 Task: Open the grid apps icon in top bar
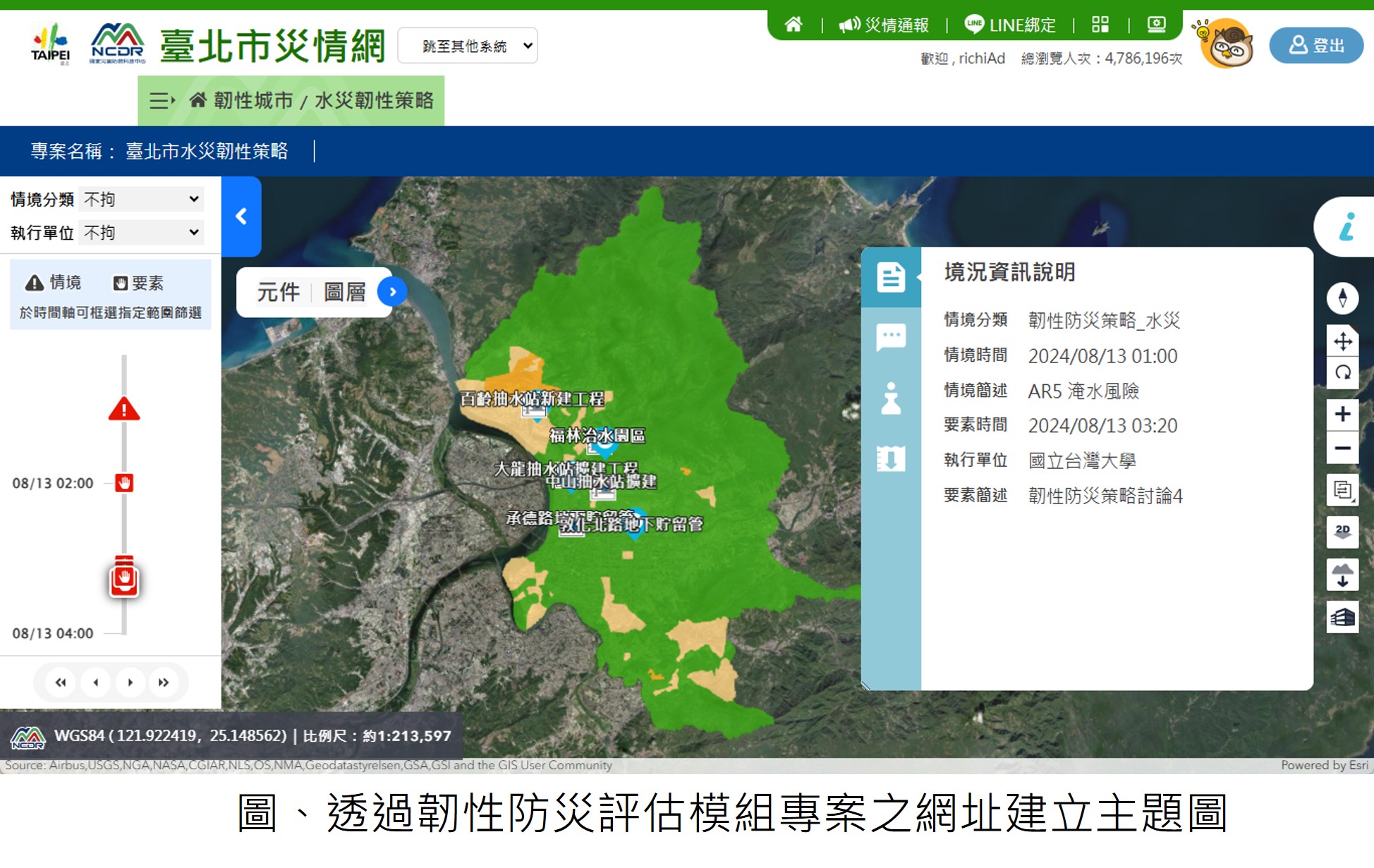click(x=1100, y=25)
